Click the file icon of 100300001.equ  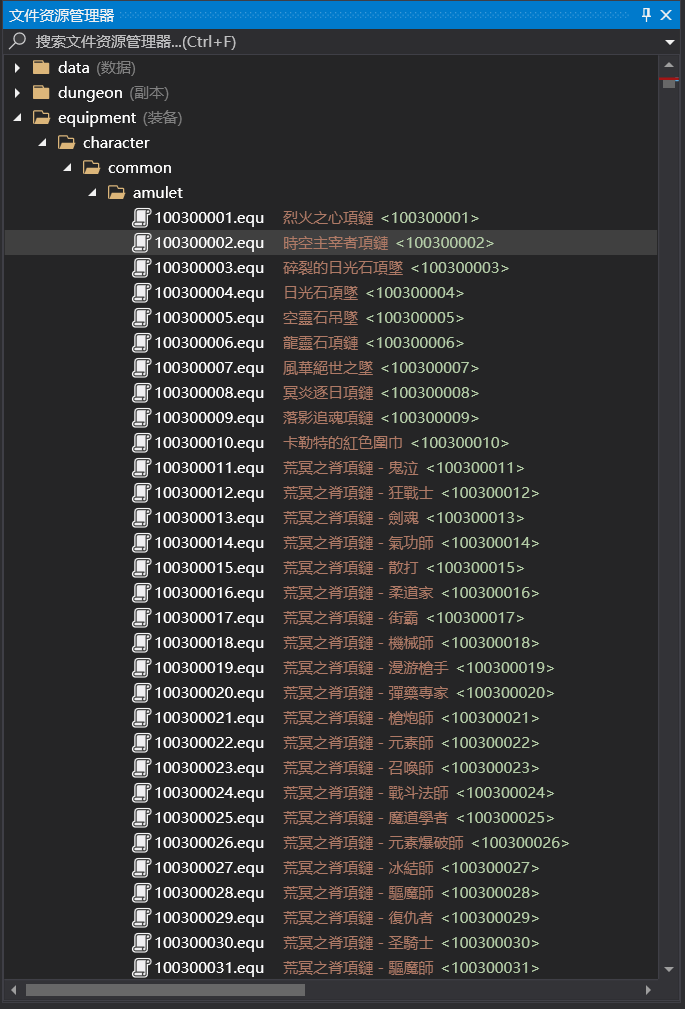(141, 218)
